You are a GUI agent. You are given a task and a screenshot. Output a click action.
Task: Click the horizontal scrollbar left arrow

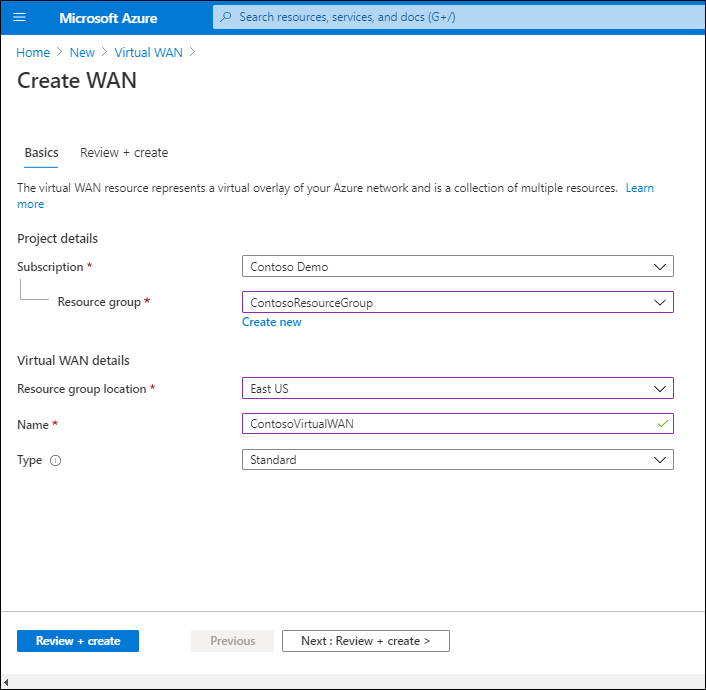[x=6, y=682]
